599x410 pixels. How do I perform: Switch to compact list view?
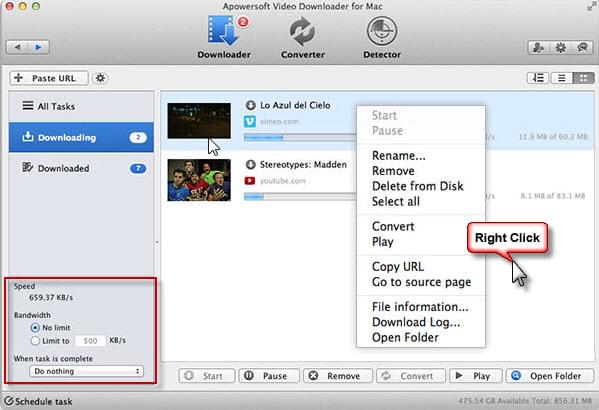[x=561, y=78]
